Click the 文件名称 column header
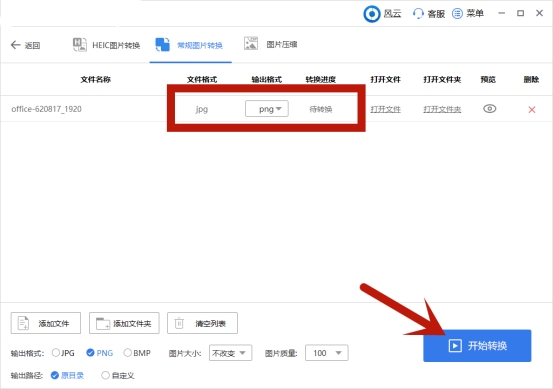 pos(96,79)
